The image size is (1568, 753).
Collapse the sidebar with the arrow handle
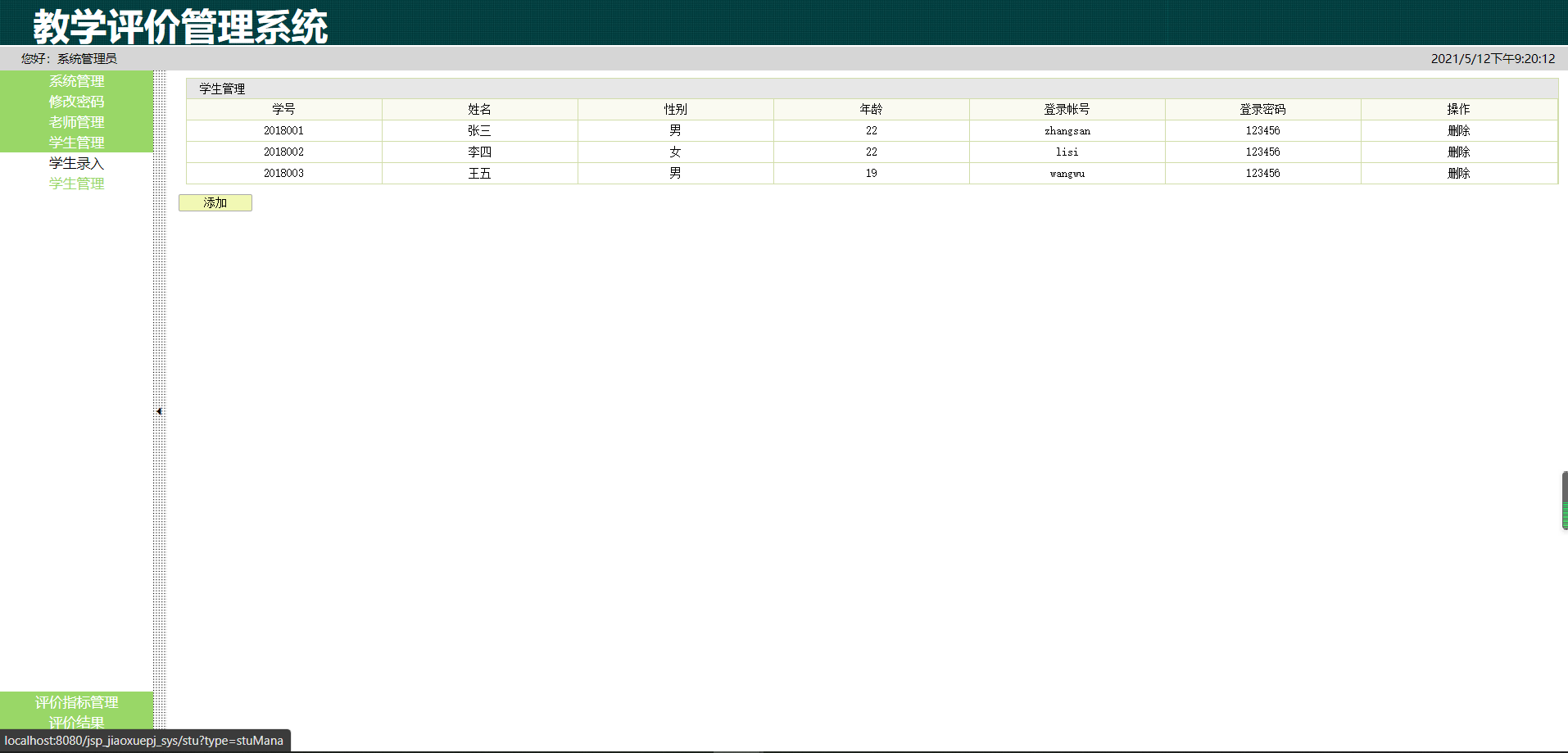point(159,411)
